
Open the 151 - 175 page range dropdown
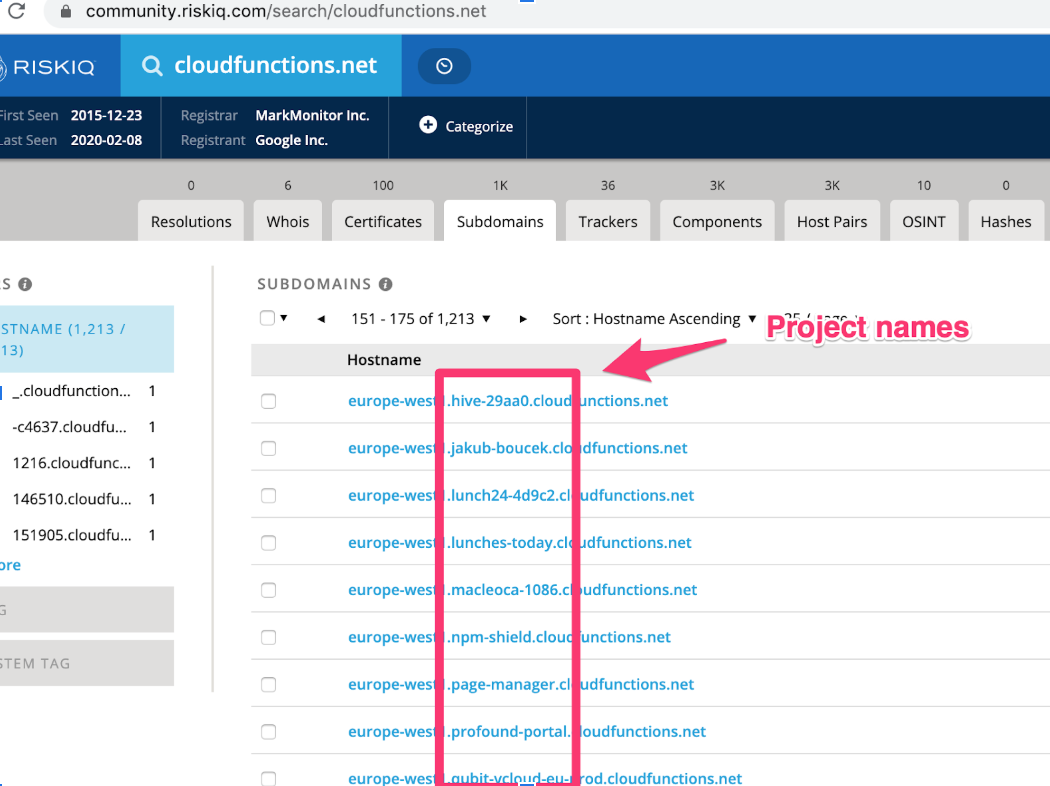(421, 319)
